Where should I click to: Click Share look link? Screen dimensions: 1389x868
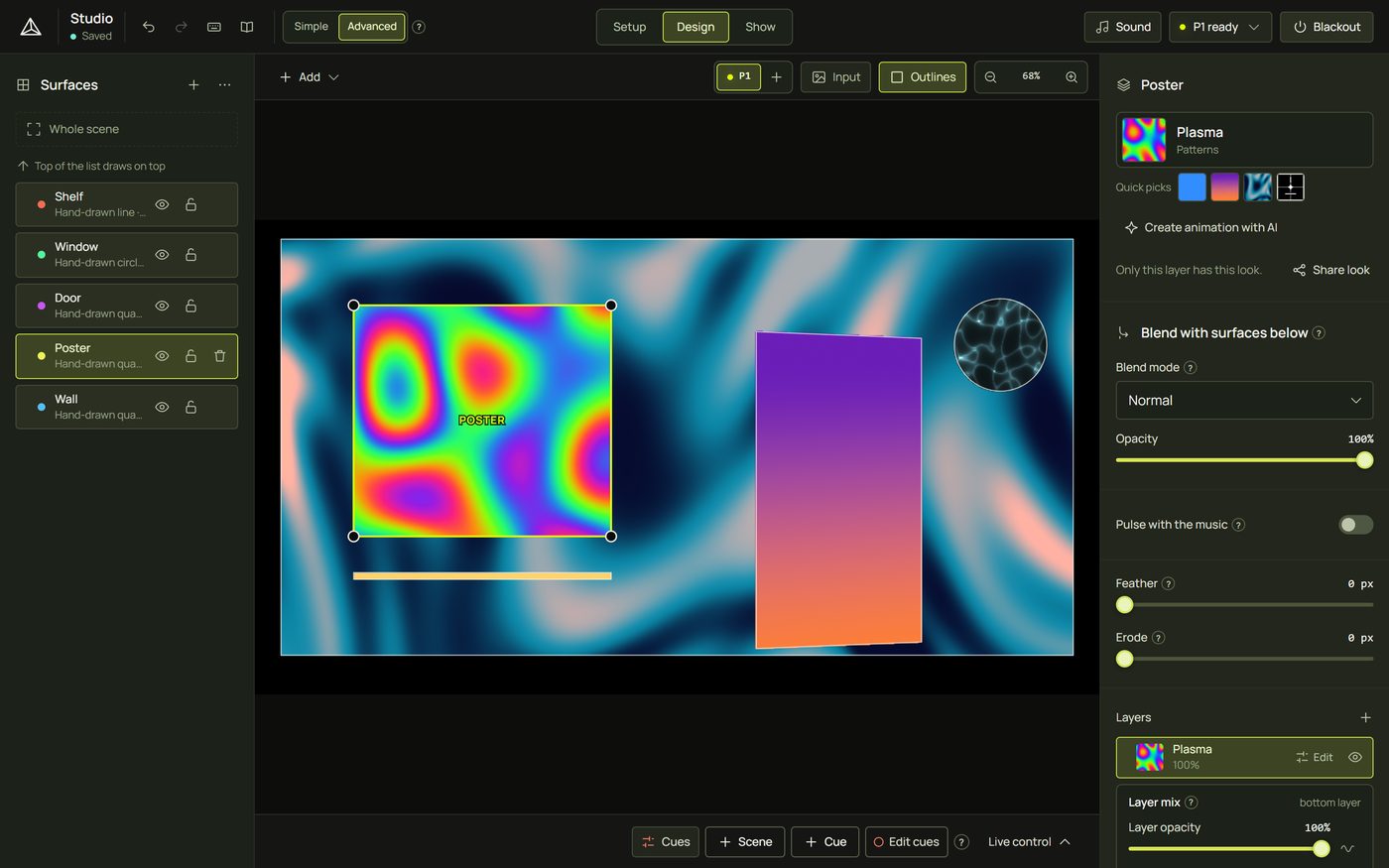1330,270
